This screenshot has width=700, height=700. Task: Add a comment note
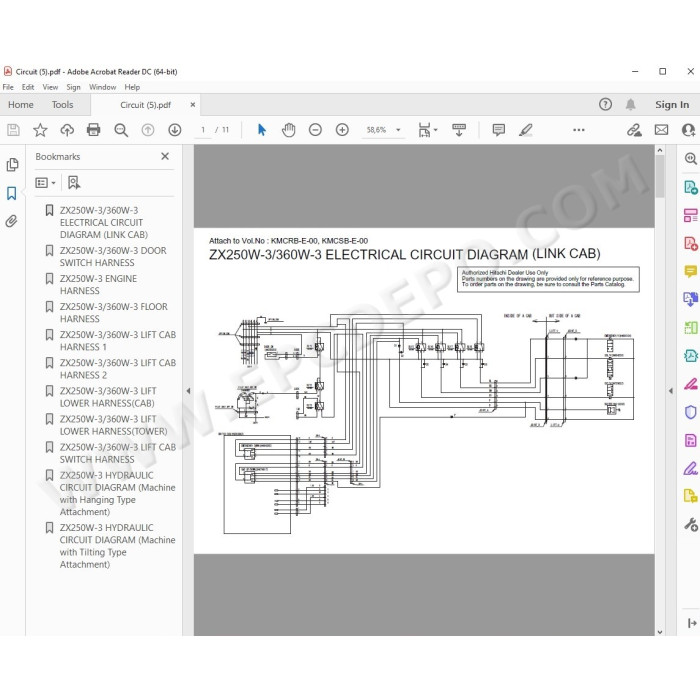click(x=498, y=130)
